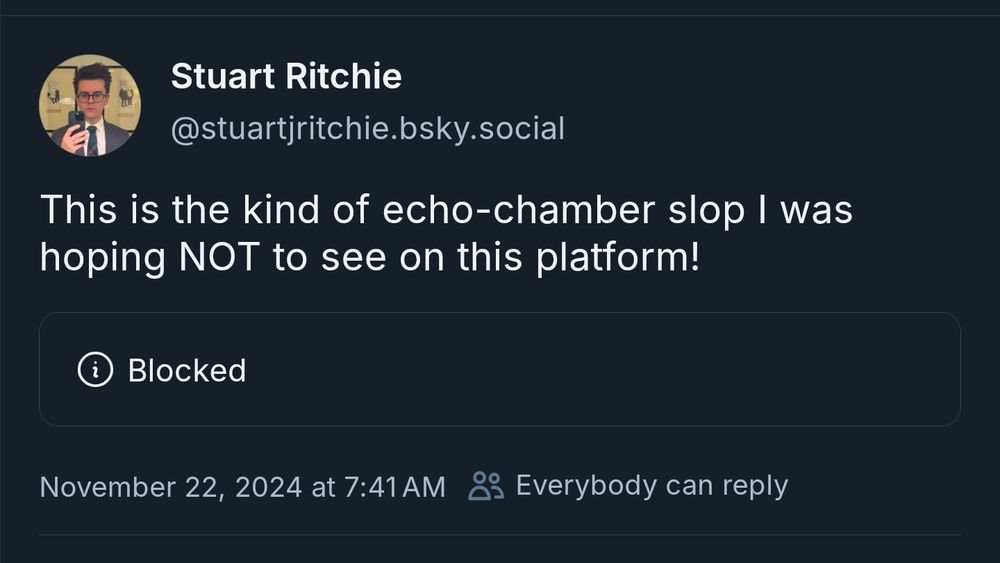
Task: Open Stuart Ritchie's profile avatar
Action: 90,105
